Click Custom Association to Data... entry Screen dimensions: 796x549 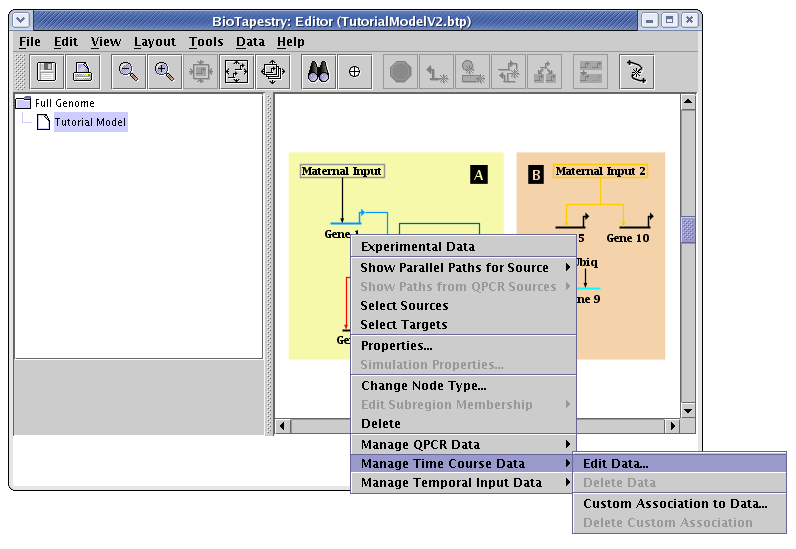tap(675, 504)
